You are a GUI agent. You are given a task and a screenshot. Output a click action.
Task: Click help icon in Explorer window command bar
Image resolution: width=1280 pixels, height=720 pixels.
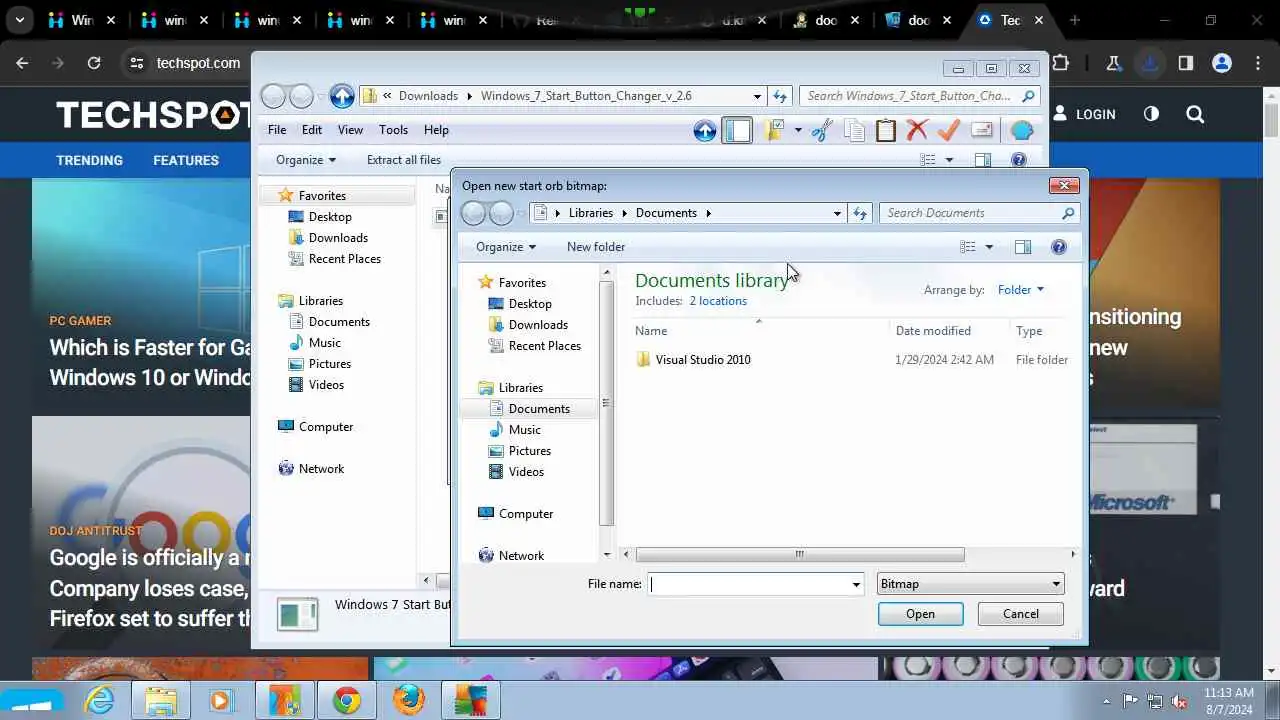(x=1019, y=160)
